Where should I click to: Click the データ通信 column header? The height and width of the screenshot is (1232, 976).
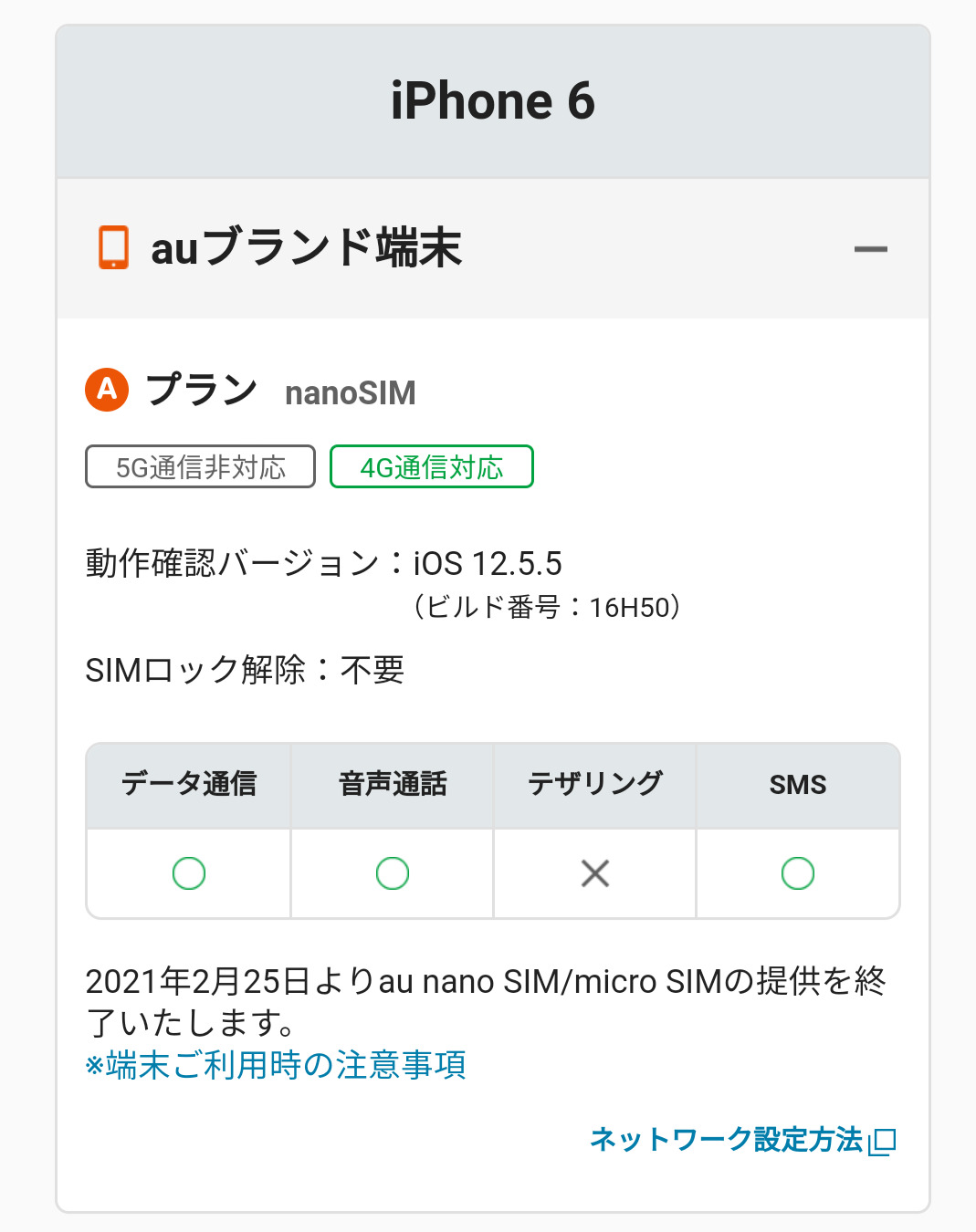(189, 784)
